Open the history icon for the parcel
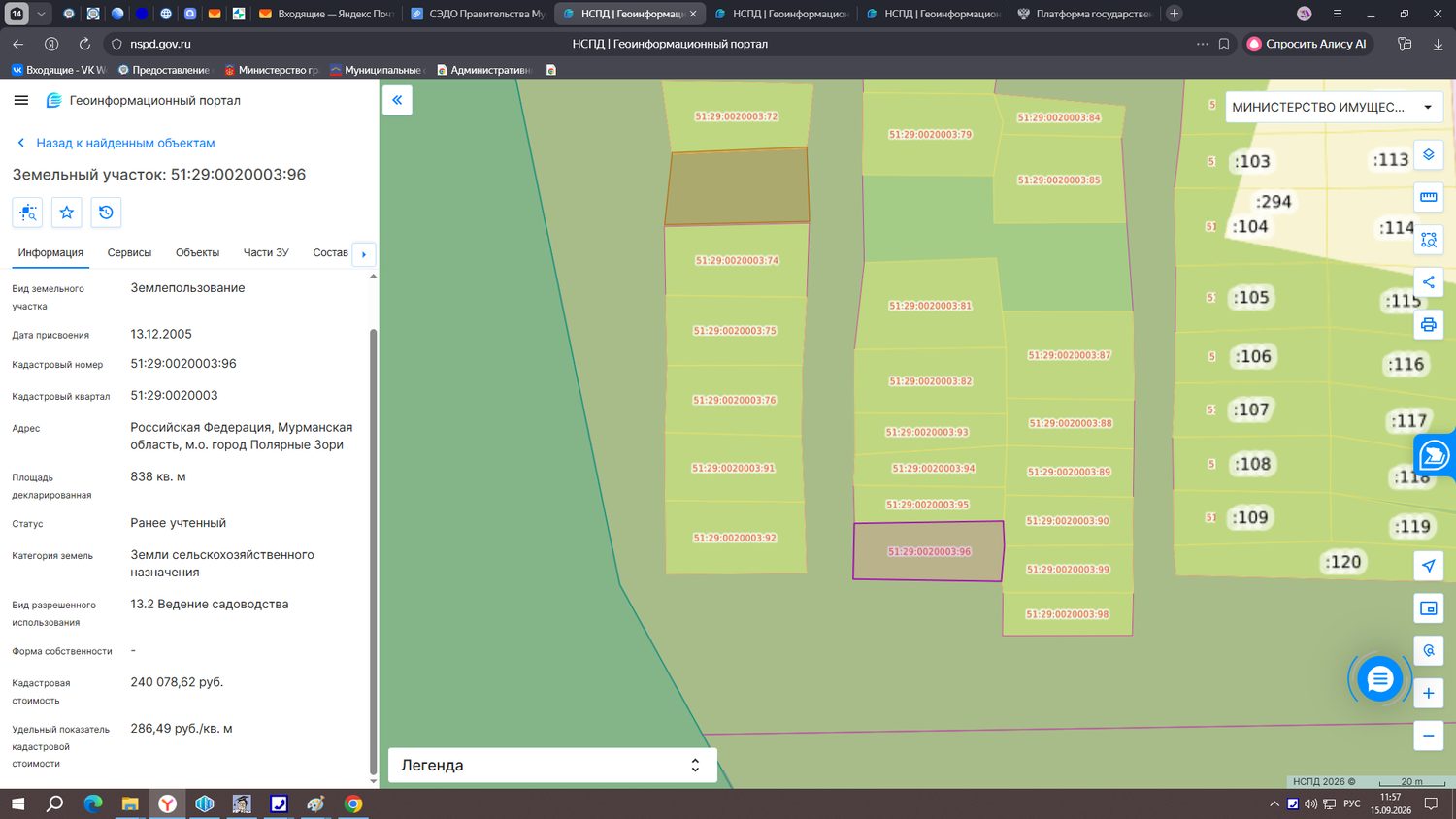This screenshot has width=1456, height=819. click(x=106, y=213)
